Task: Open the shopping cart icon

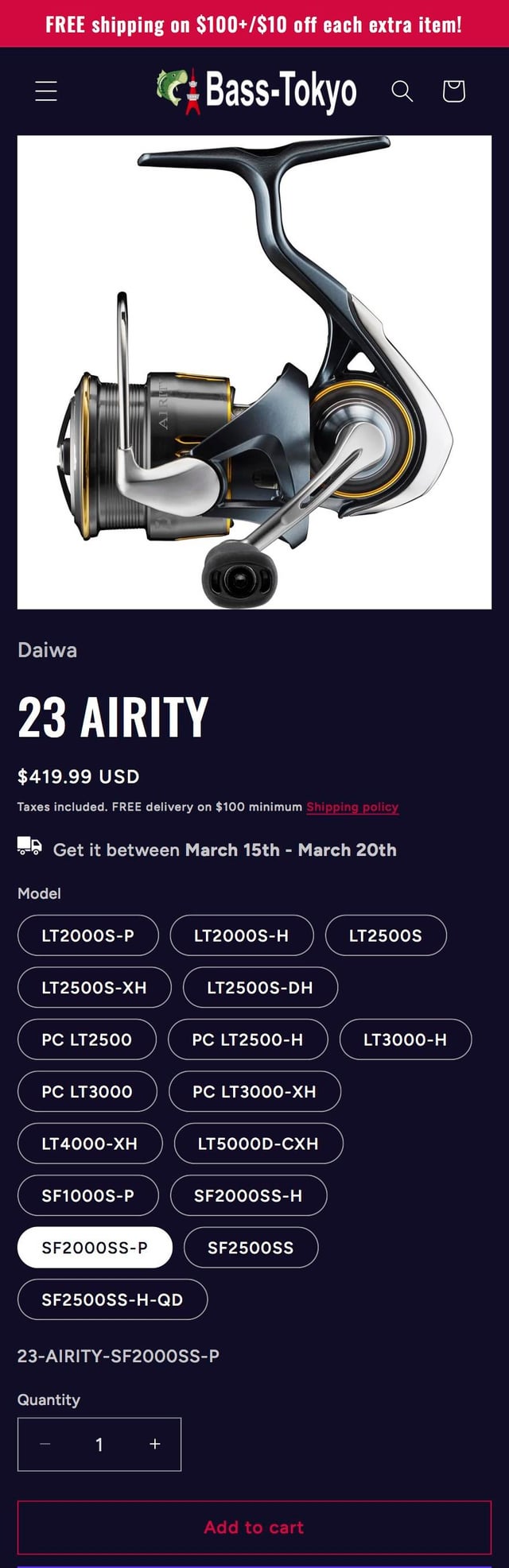Action: tap(453, 91)
